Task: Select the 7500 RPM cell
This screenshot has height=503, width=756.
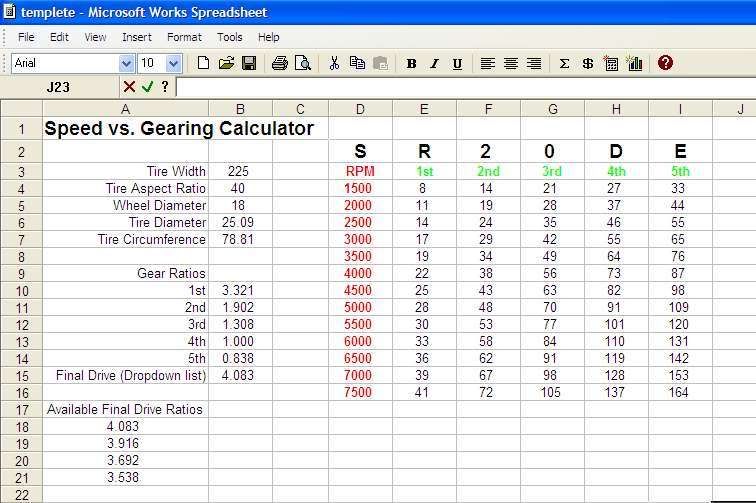Action: [x=360, y=392]
